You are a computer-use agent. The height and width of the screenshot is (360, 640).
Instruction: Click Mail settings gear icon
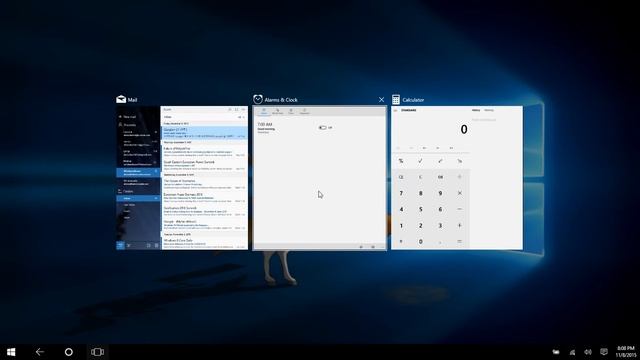coord(156,245)
